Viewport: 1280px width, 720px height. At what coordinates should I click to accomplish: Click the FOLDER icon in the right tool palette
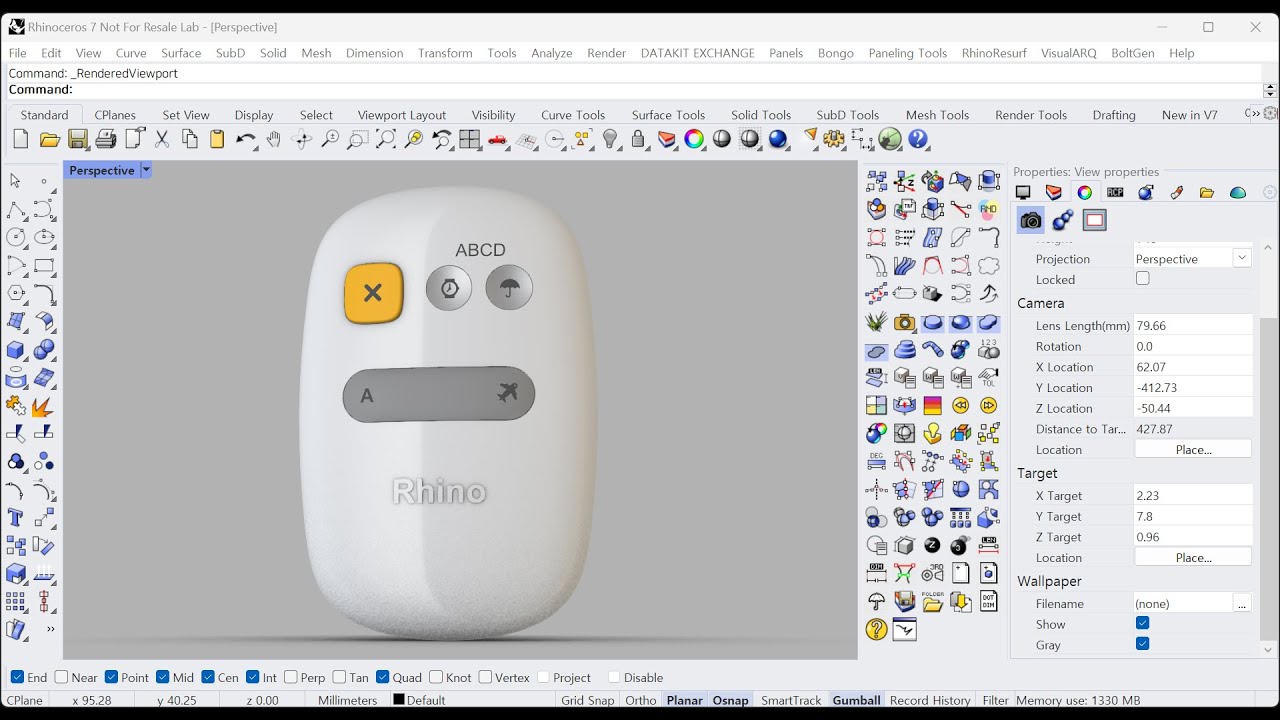pyautogui.click(x=933, y=602)
